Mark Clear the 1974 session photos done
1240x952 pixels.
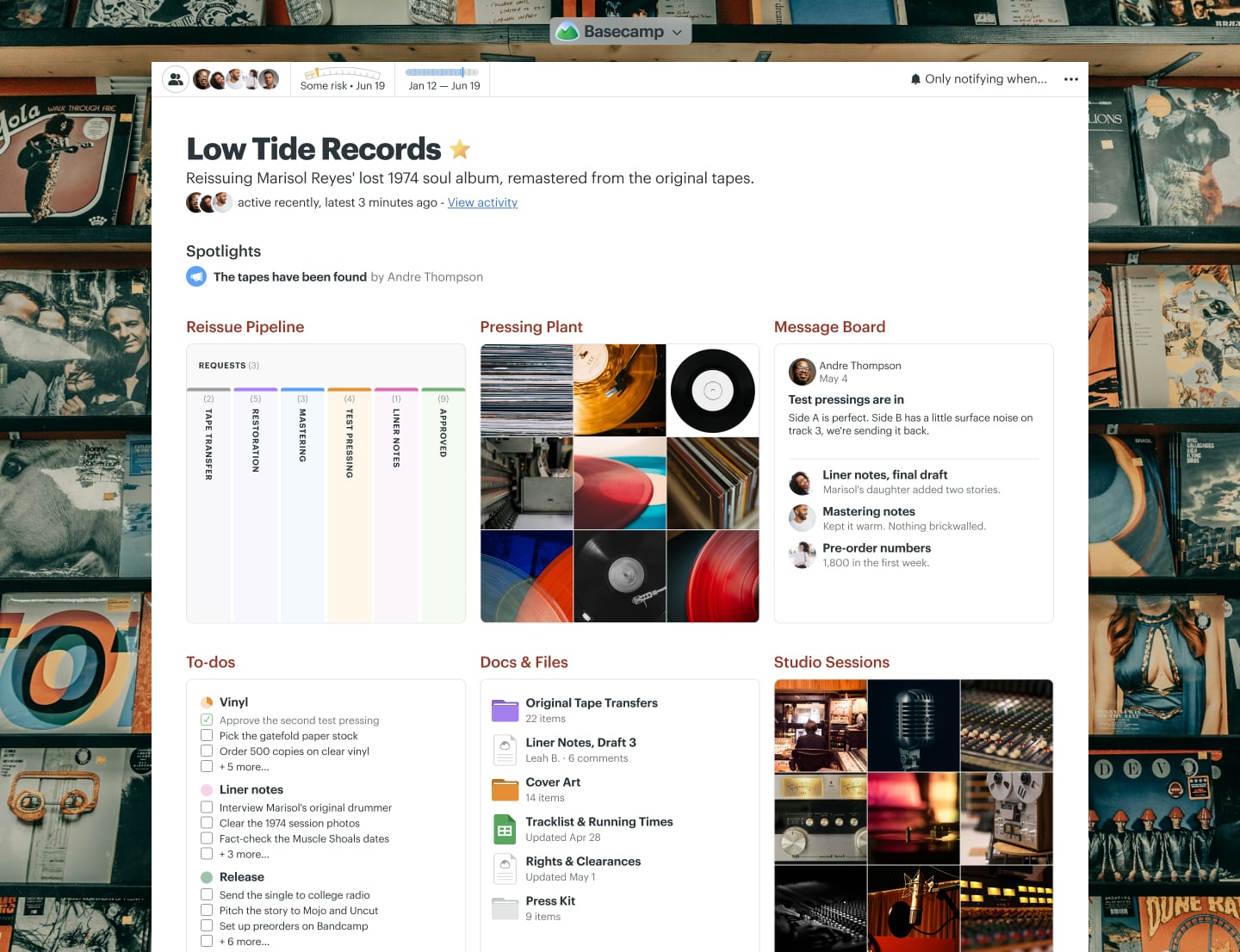[x=207, y=823]
